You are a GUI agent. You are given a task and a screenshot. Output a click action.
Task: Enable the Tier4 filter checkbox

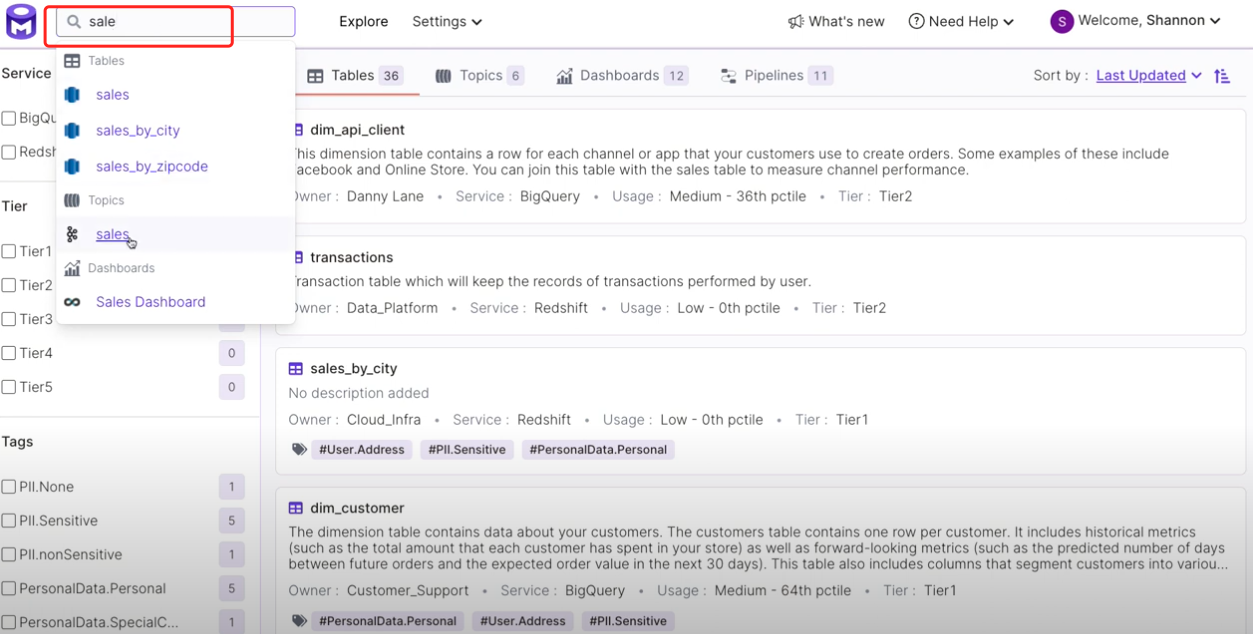click(9, 353)
